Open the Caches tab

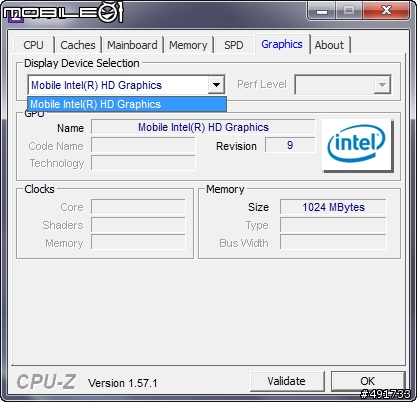click(78, 45)
